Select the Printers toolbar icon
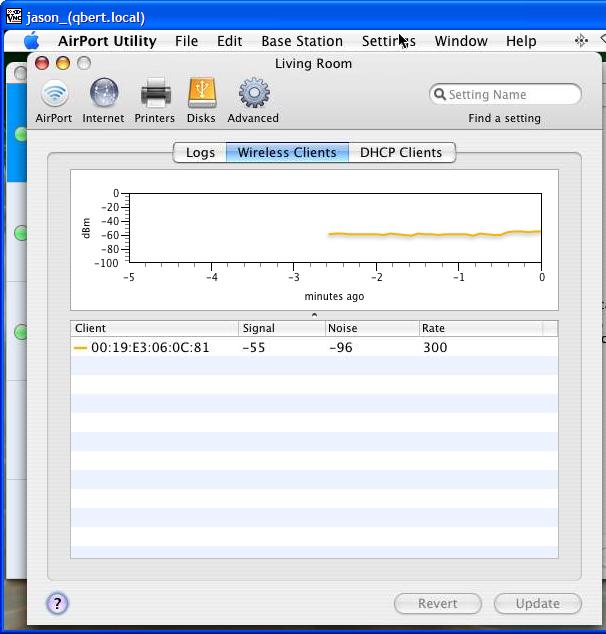The height and width of the screenshot is (634, 606). pyautogui.click(x=156, y=93)
